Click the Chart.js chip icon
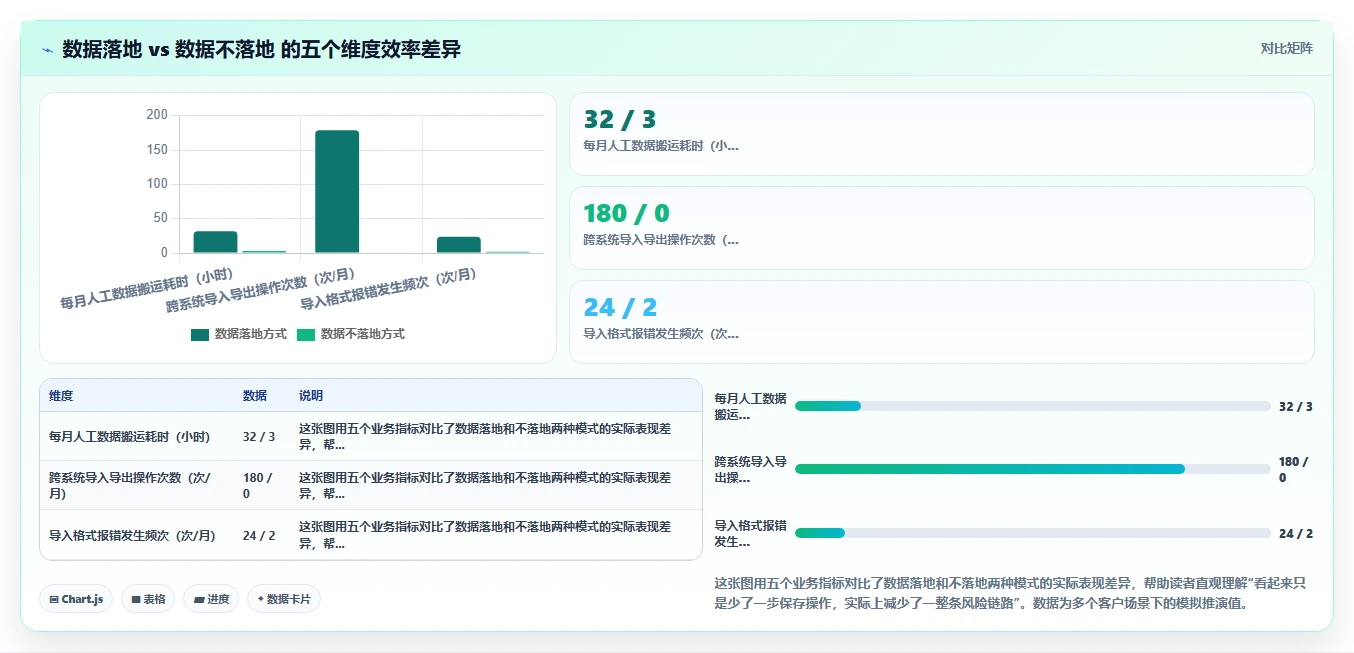 point(54,600)
